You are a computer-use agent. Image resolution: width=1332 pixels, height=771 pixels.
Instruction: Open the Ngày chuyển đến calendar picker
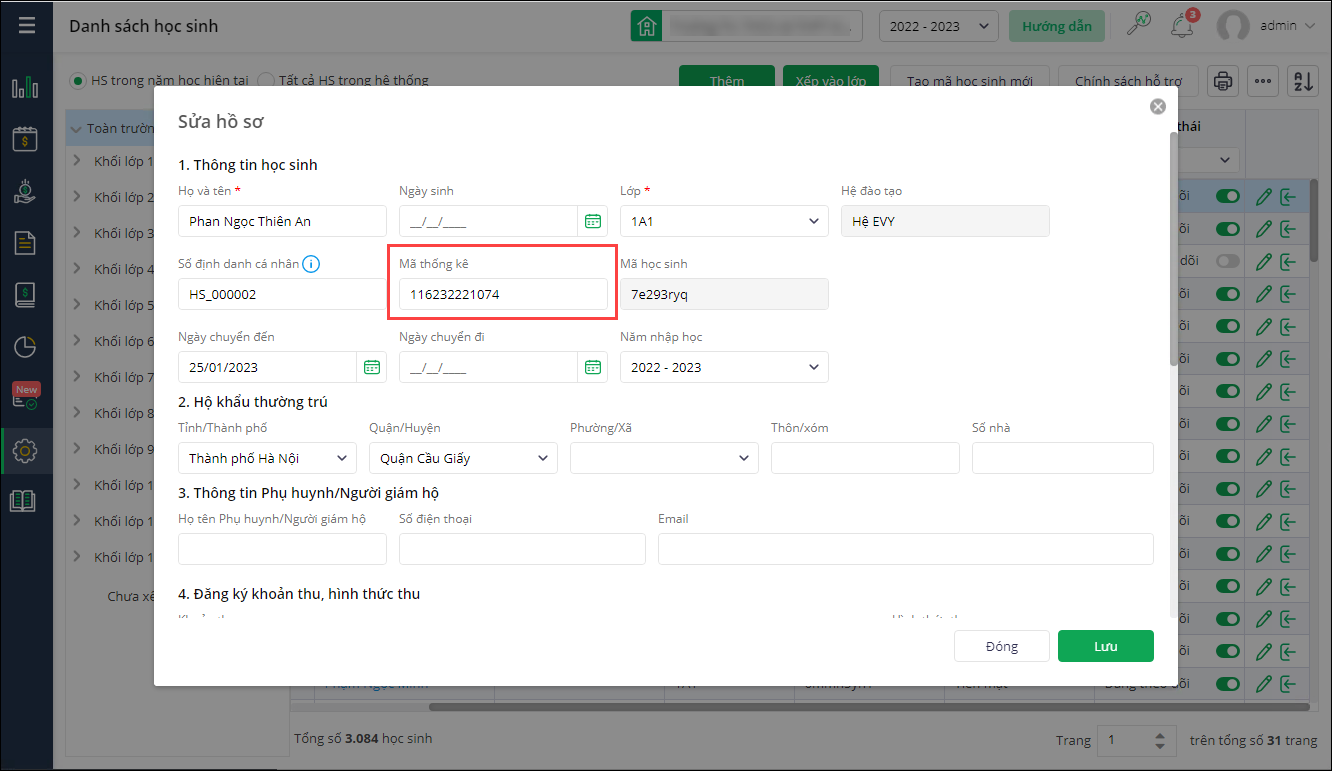click(372, 367)
